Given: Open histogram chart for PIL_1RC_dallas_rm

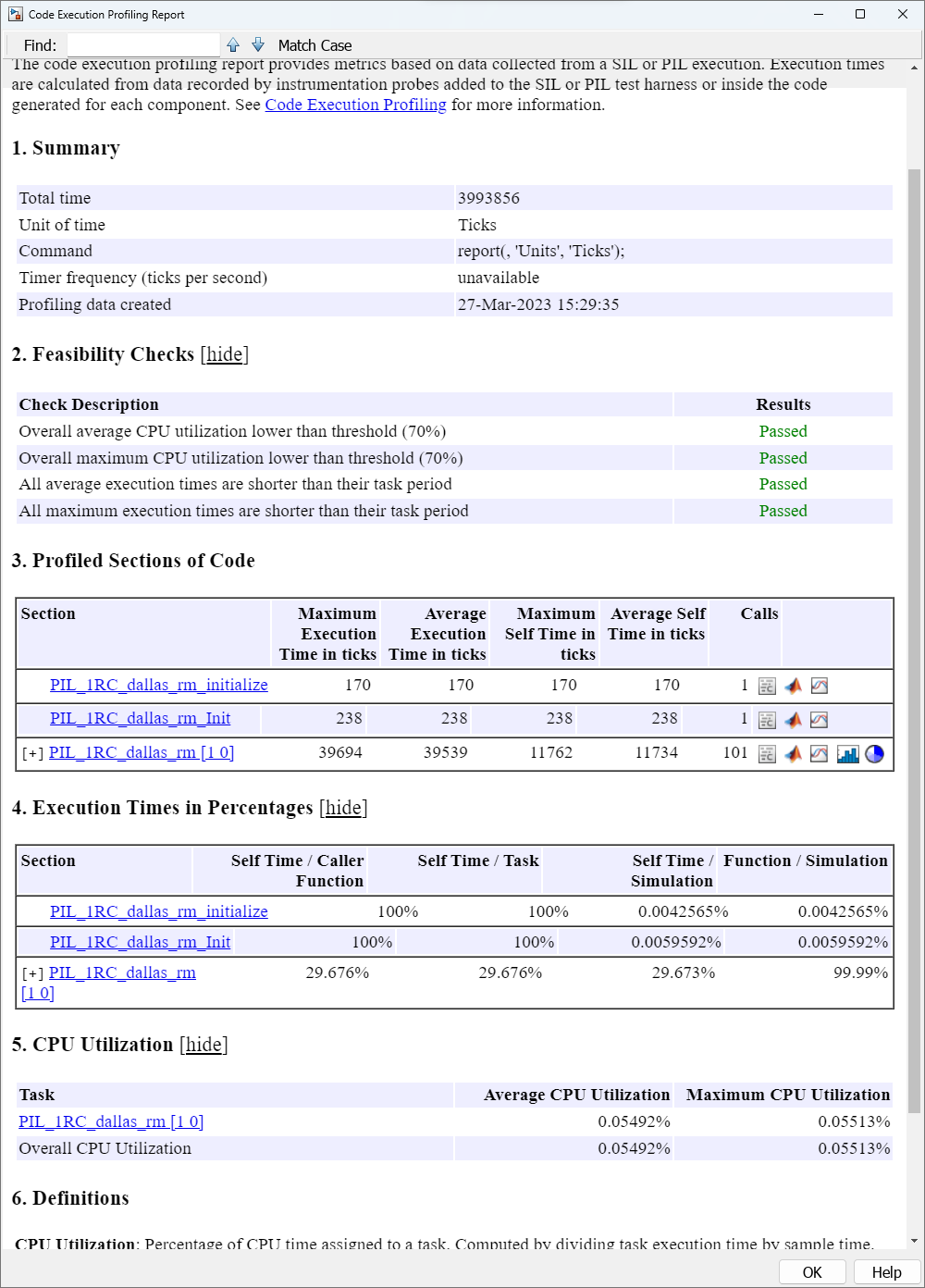Looking at the screenshot, I should (x=848, y=753).
